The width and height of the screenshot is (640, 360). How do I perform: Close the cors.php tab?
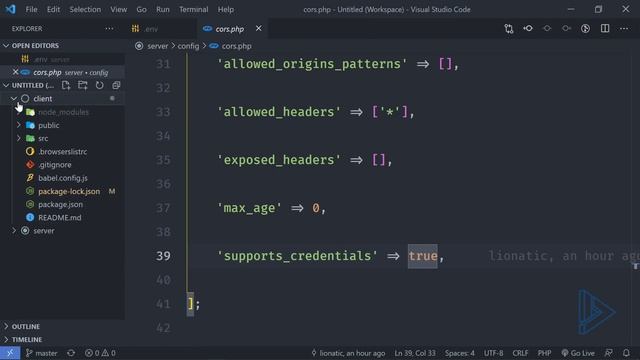click(258, 29)
